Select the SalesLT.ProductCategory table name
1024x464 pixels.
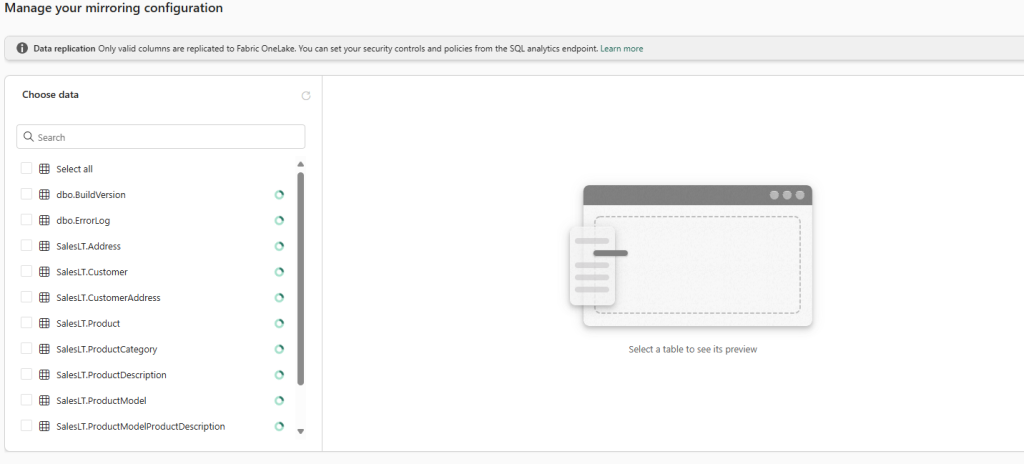click(107, 349)
